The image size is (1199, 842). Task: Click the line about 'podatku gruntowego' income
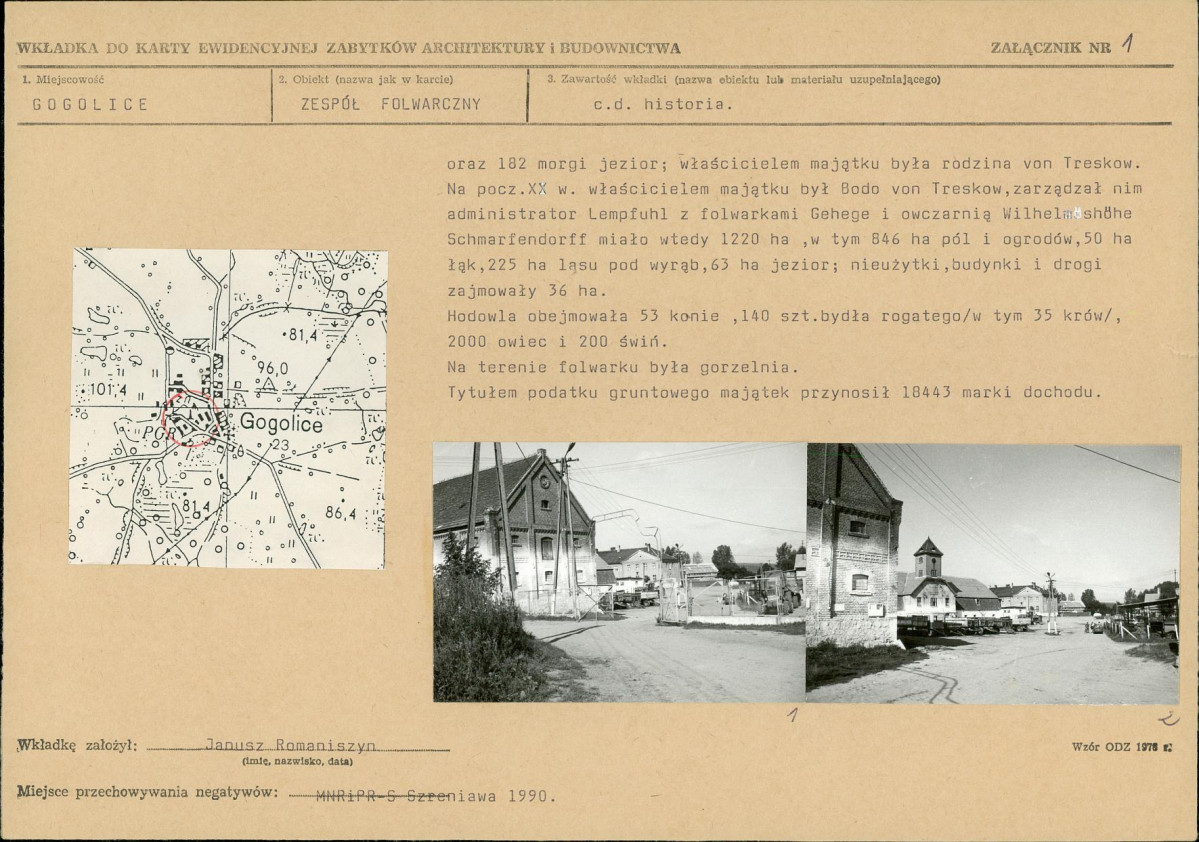[775, 392]
